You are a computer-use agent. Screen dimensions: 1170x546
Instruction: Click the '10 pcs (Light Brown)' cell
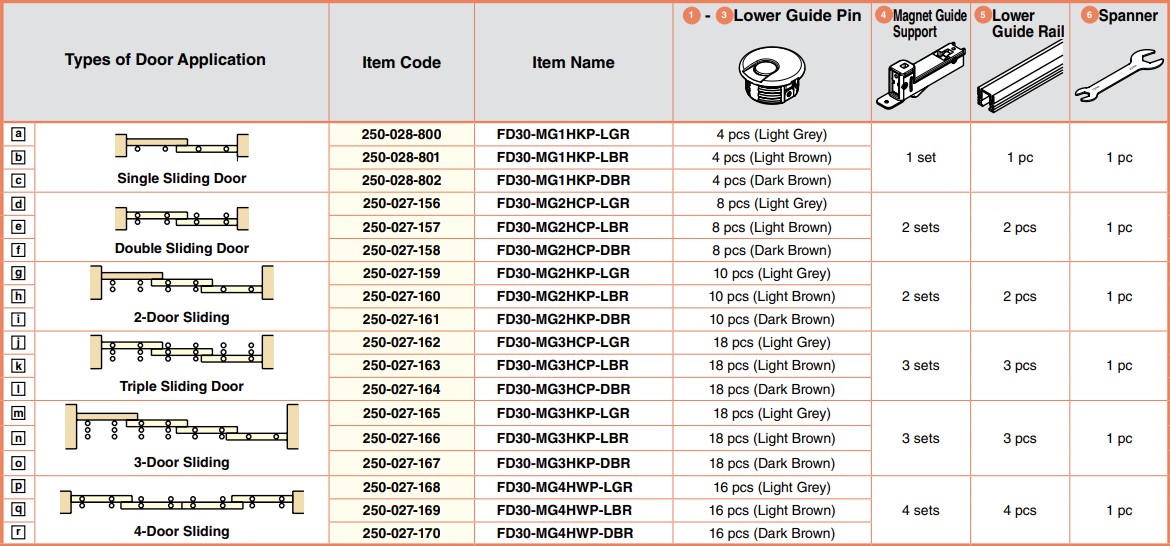click(772, 296)
